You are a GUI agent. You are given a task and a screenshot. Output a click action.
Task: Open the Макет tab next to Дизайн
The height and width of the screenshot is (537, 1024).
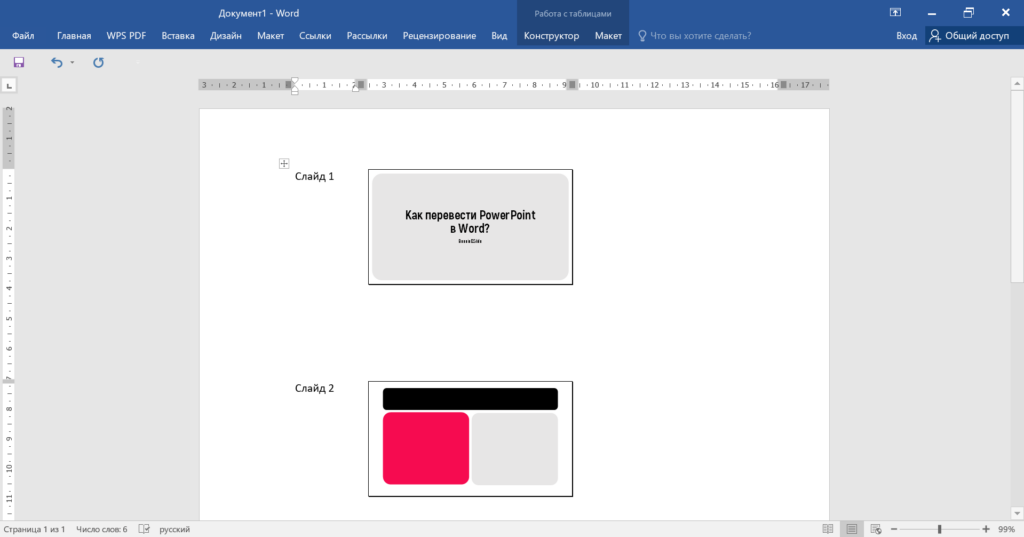click(x=270, y=36)
